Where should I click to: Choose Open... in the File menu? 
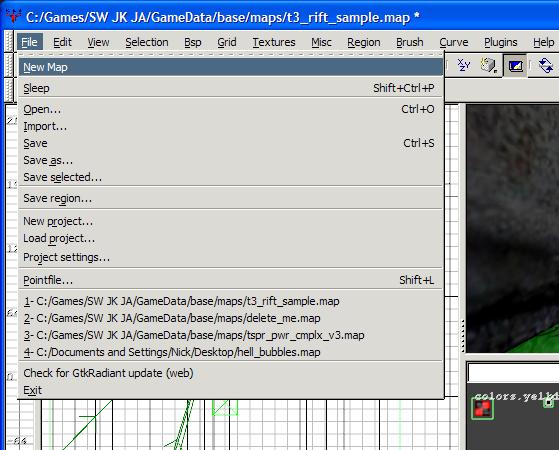click(231, 109)
